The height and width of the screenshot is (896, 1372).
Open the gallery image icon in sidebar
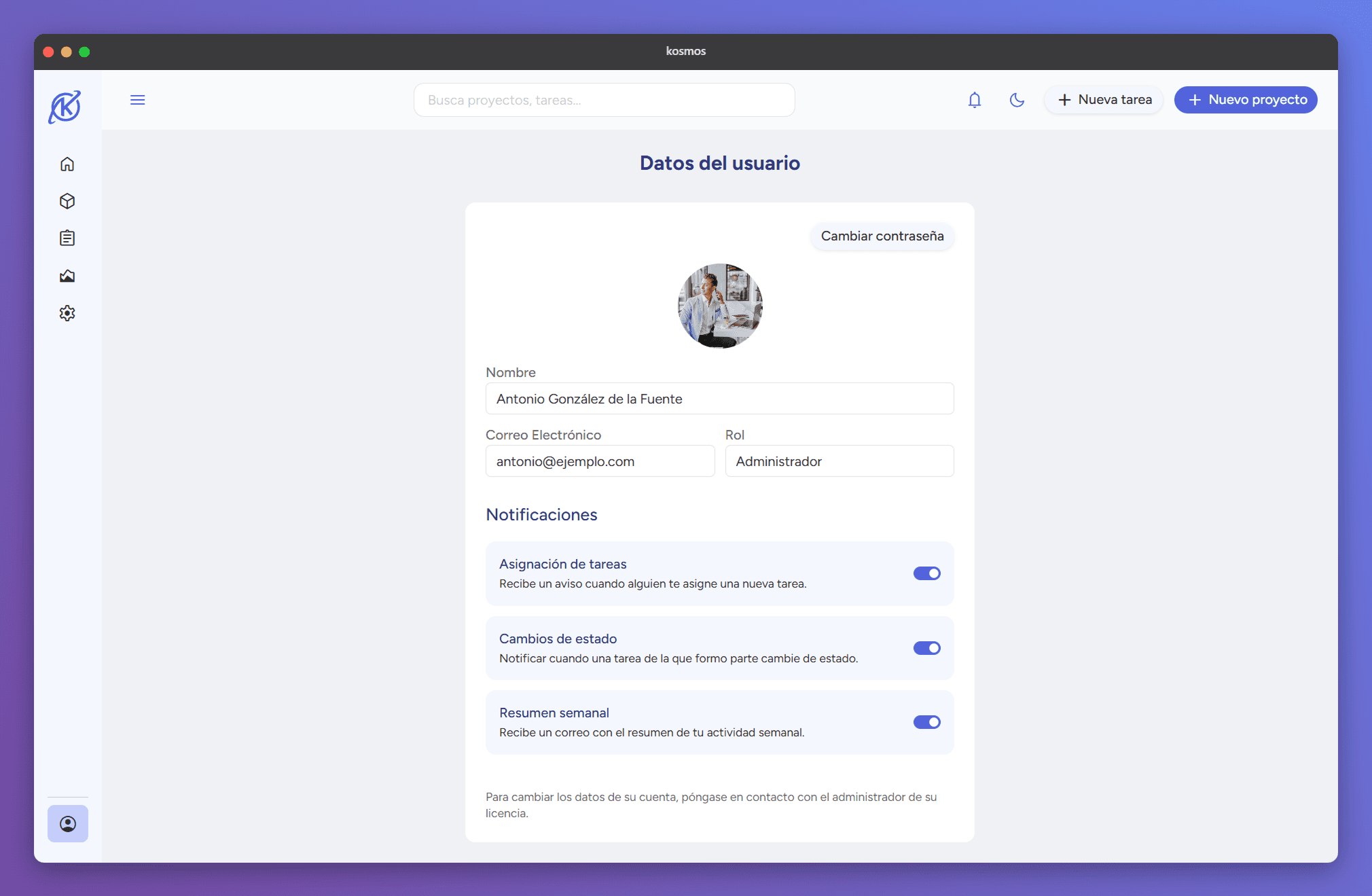click(x=67, y=276)
